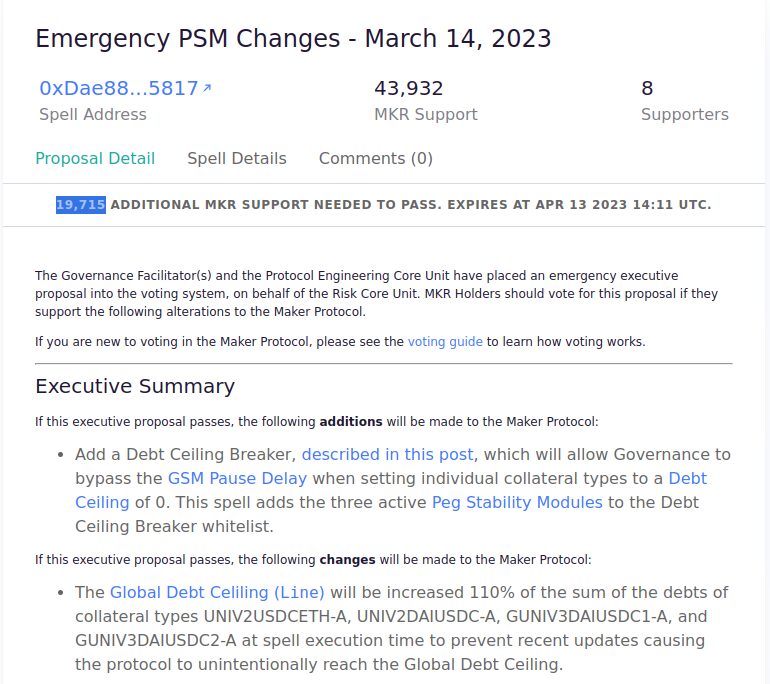The width and height of the screenshot is (770, 684).
Task: Follow the voting guide link
Action: [445, 342]
